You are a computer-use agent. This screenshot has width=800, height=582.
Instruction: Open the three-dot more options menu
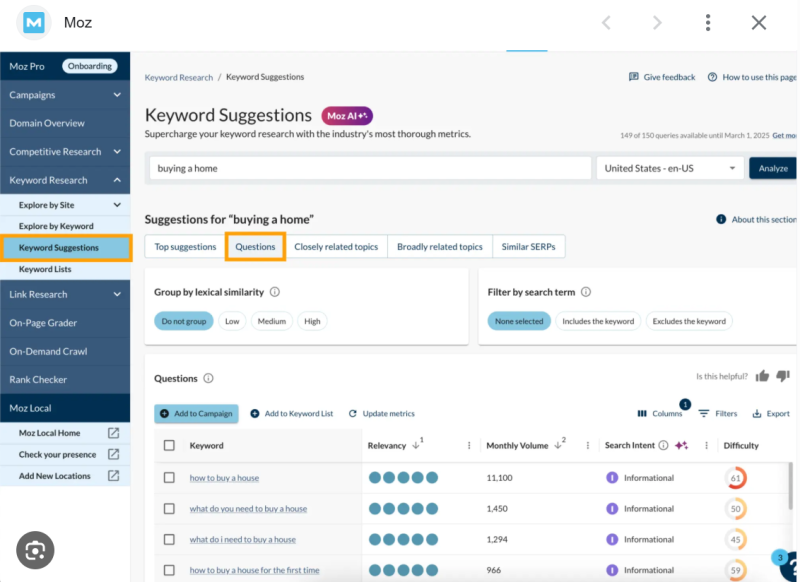(x=708, y=22)
